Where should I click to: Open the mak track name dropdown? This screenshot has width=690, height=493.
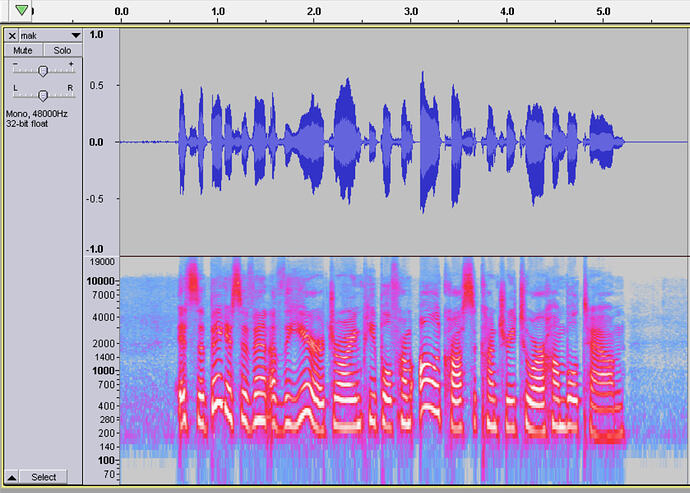pos(51,36)
